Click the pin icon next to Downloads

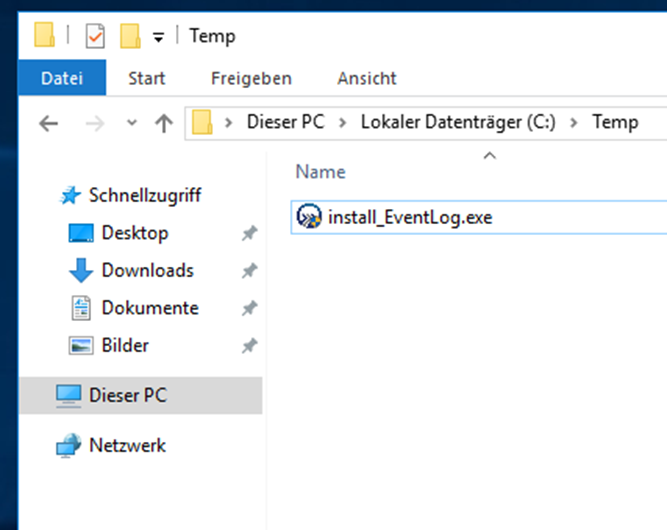pos(249,271)
